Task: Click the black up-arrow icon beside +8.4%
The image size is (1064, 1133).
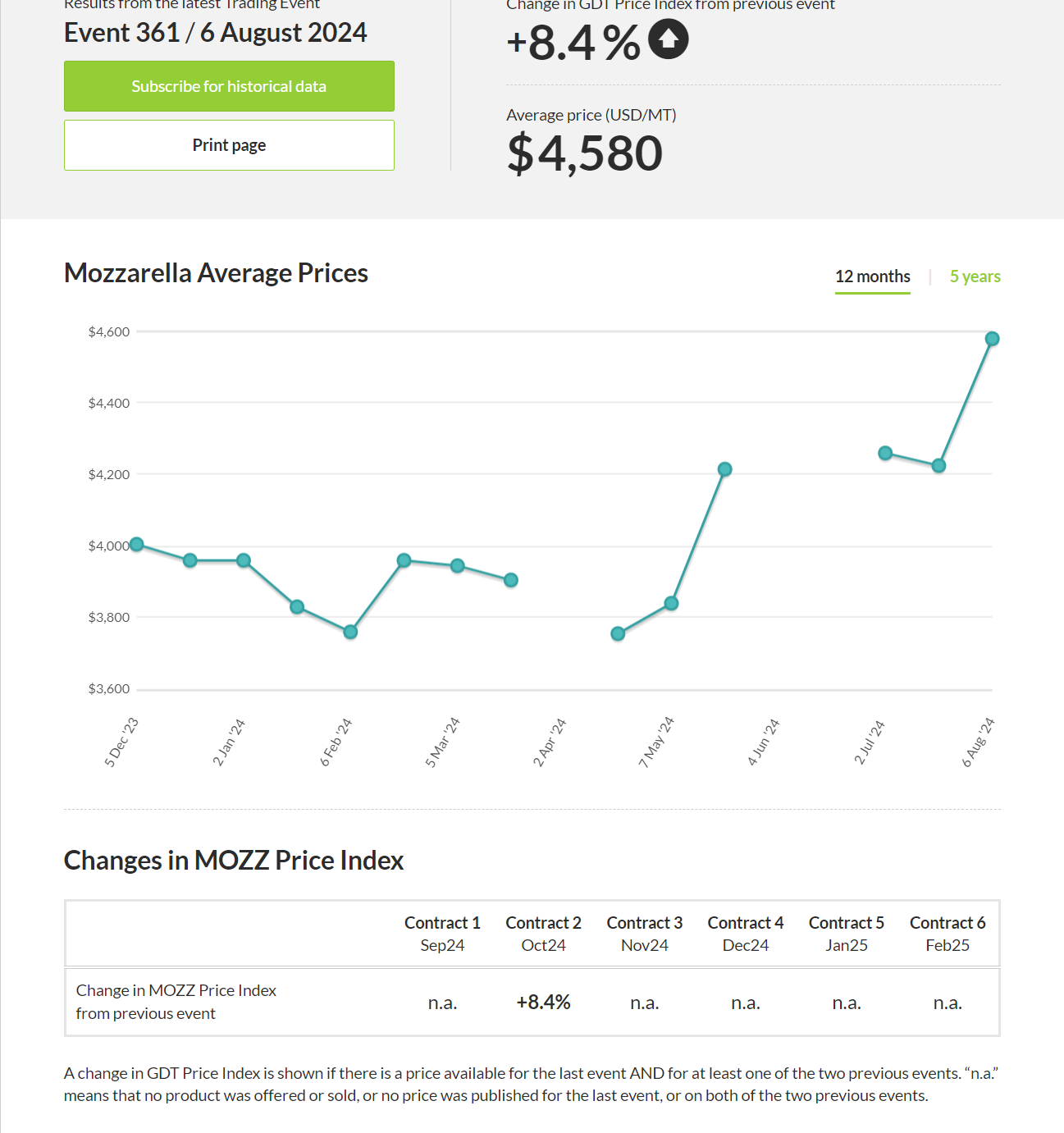Action: click(669, 39)
